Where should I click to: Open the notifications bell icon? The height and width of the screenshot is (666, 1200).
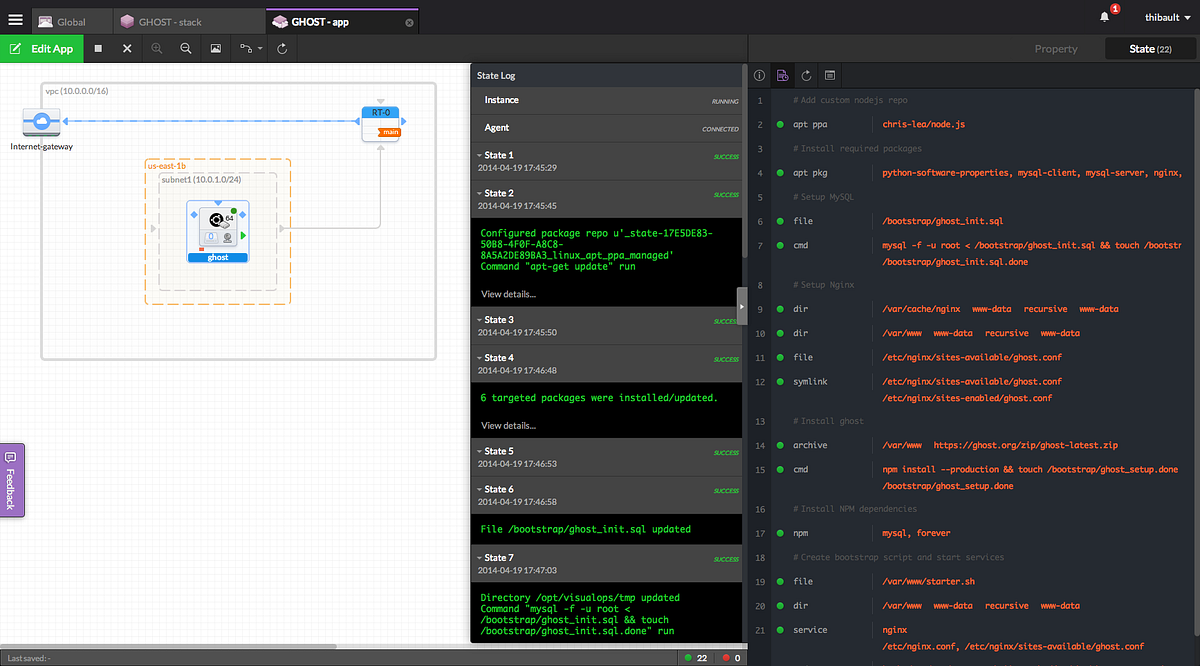(x=1105, y=17)
